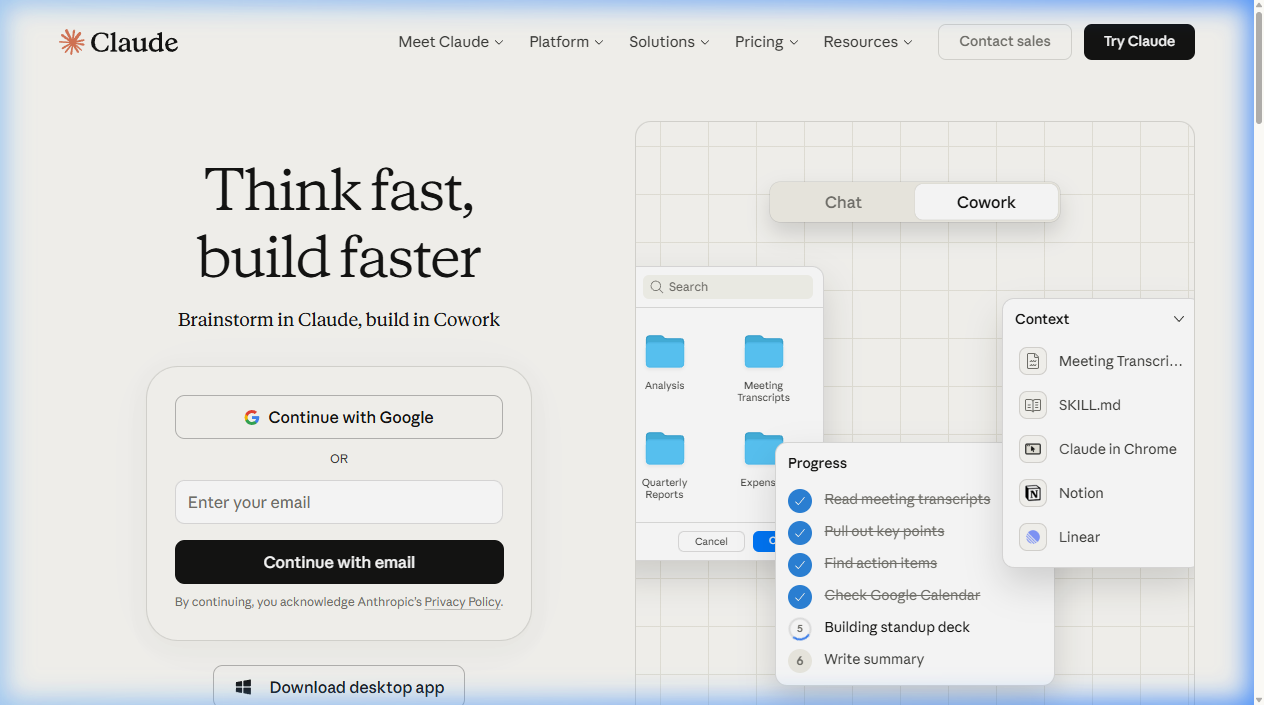The image size is (1264, 705).
Task: Open the Analysis folder icon
Action: [665, 352]
